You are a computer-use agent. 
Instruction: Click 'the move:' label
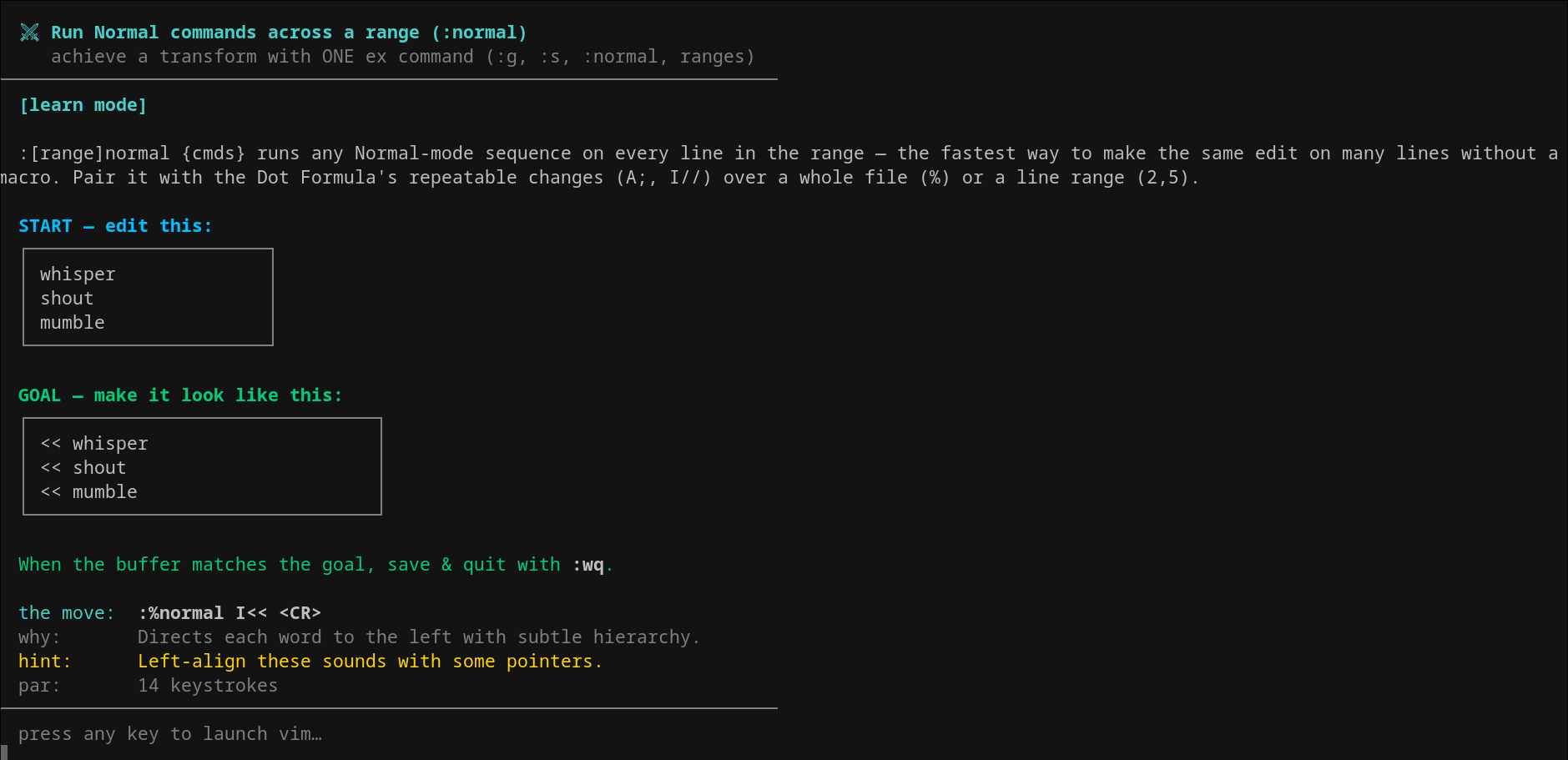(x=67, y=613)
